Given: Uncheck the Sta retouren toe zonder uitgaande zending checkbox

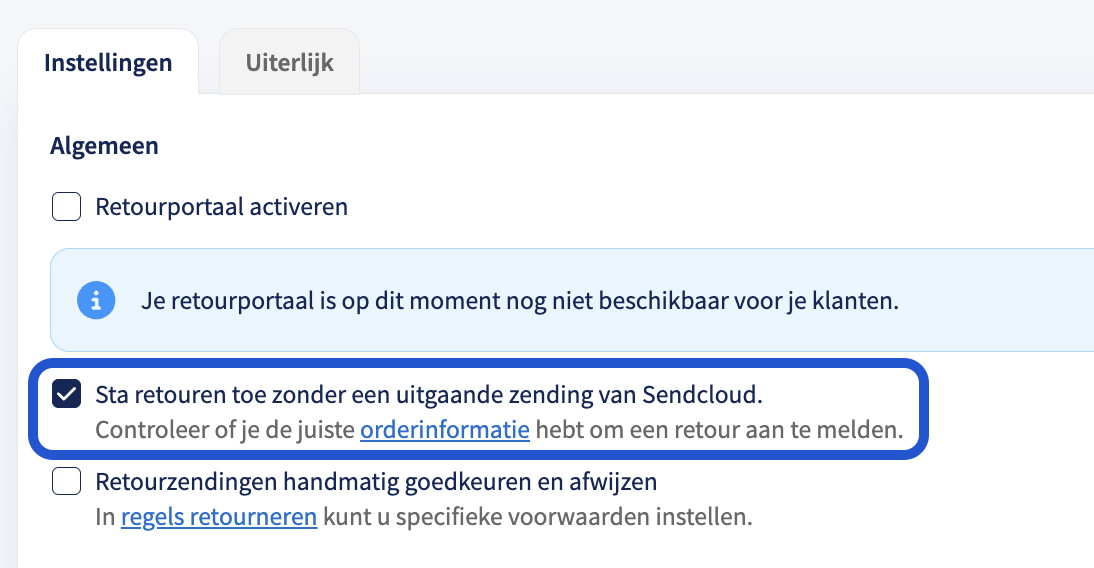Looking at the screenshot, I should tap(66, 394).
